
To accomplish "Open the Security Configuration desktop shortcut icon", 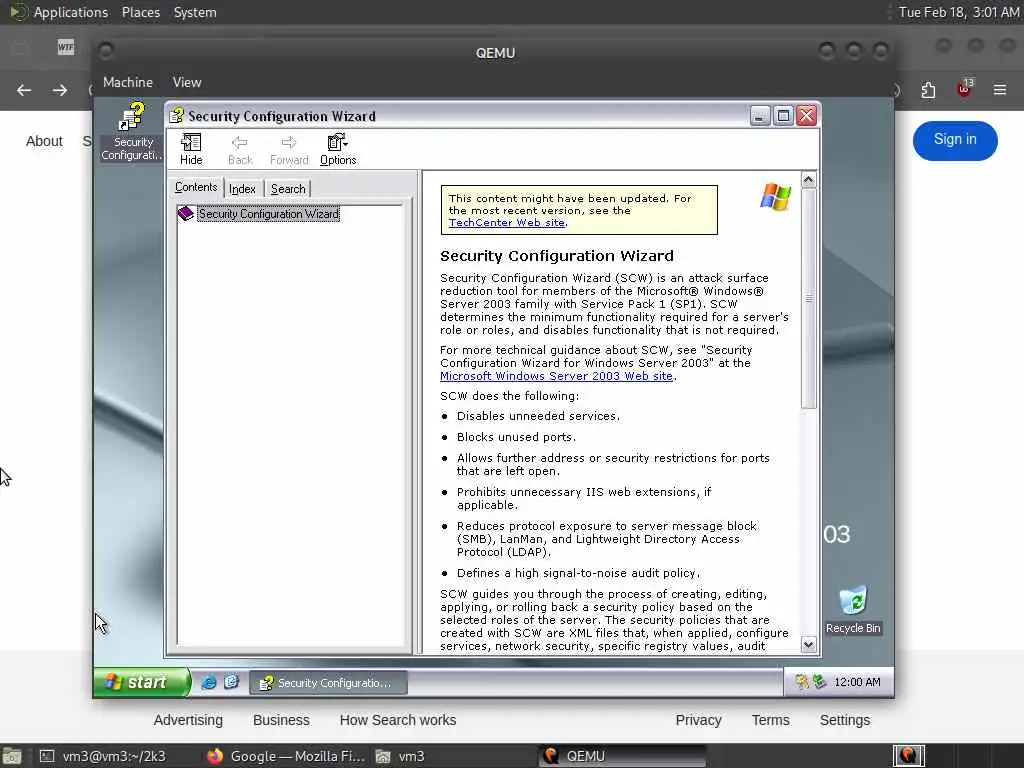I will [x=133, y=130].
